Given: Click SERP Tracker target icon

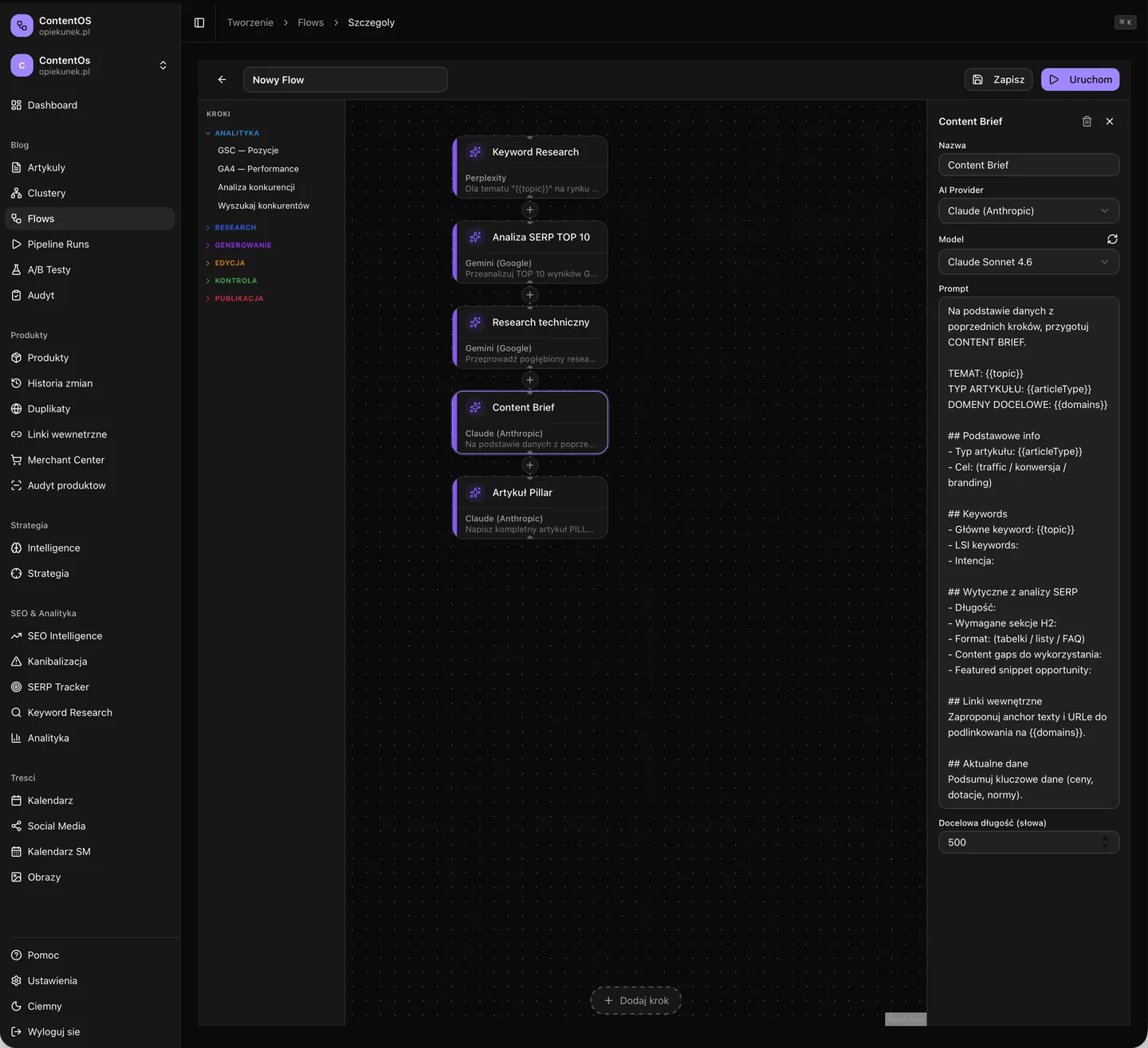Looking at the screenshot, I should coord(16,687).
